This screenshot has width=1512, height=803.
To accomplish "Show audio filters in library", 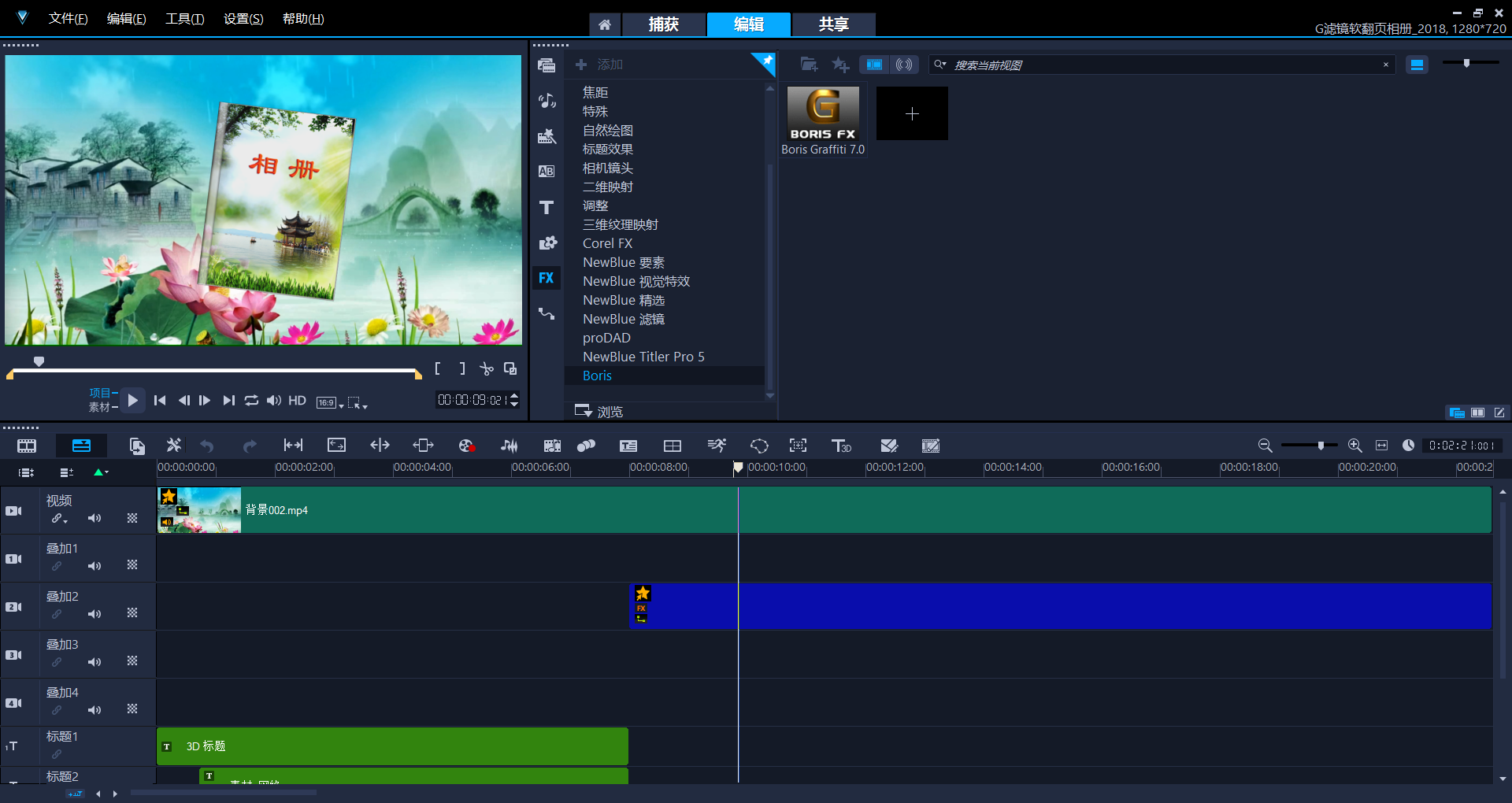I will point(904,65).
